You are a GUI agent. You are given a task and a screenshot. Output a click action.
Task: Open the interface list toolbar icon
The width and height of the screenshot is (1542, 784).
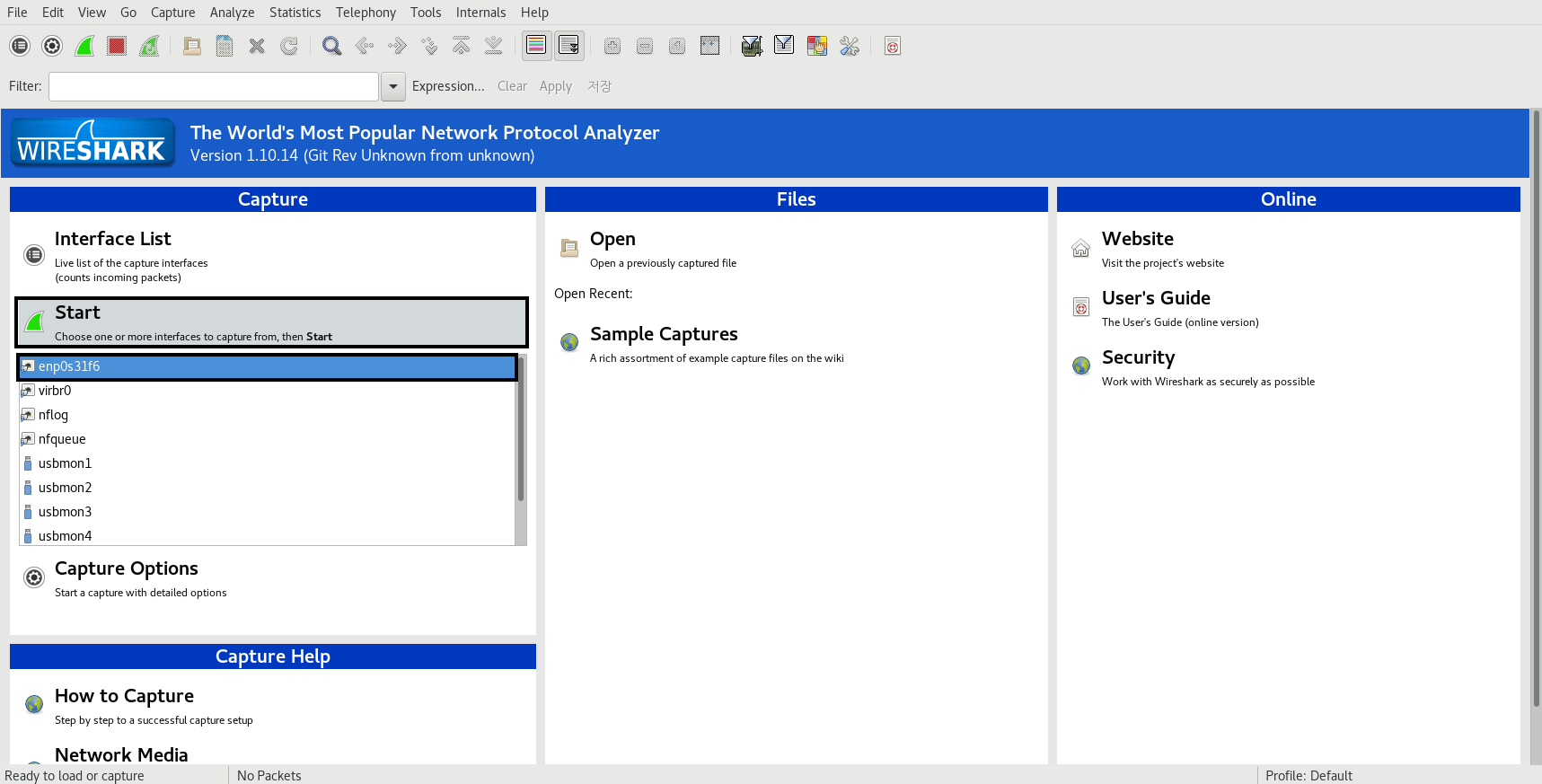tap(20, 46)
